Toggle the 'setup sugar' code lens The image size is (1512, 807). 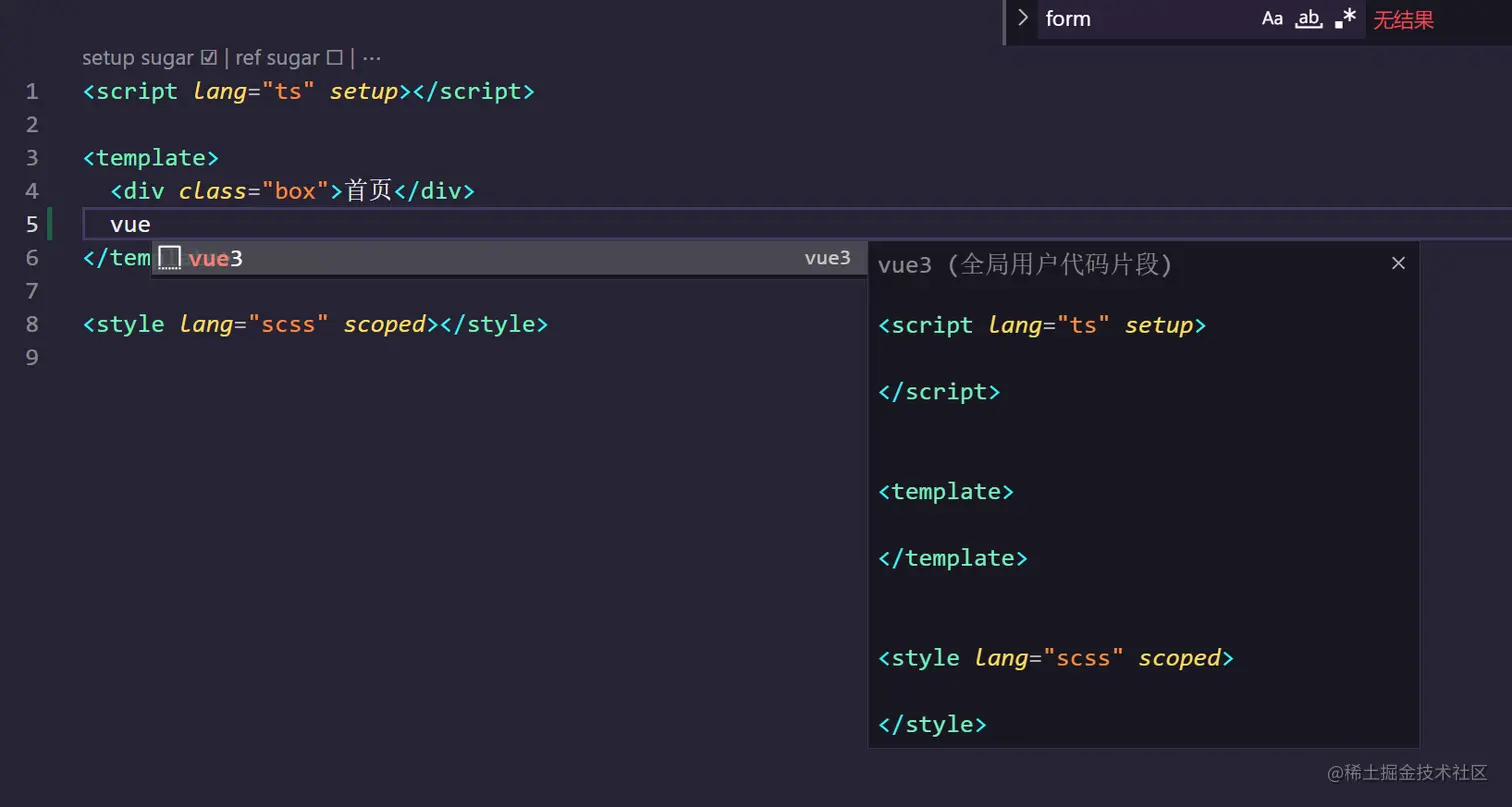[x=150, y=58]
